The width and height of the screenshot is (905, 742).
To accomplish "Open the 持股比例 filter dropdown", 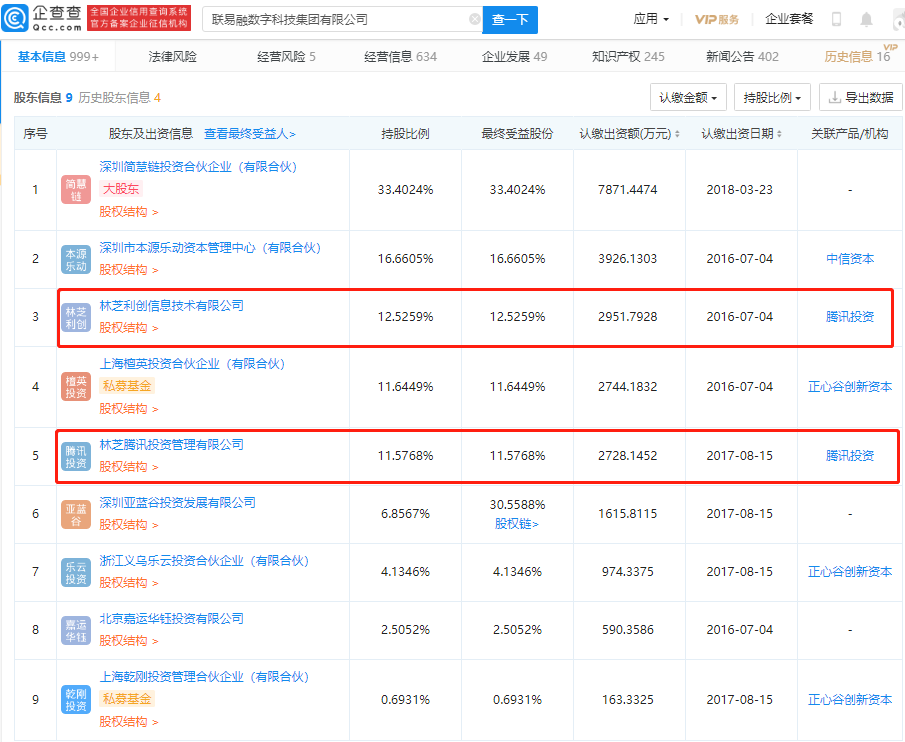I will 772,98.
